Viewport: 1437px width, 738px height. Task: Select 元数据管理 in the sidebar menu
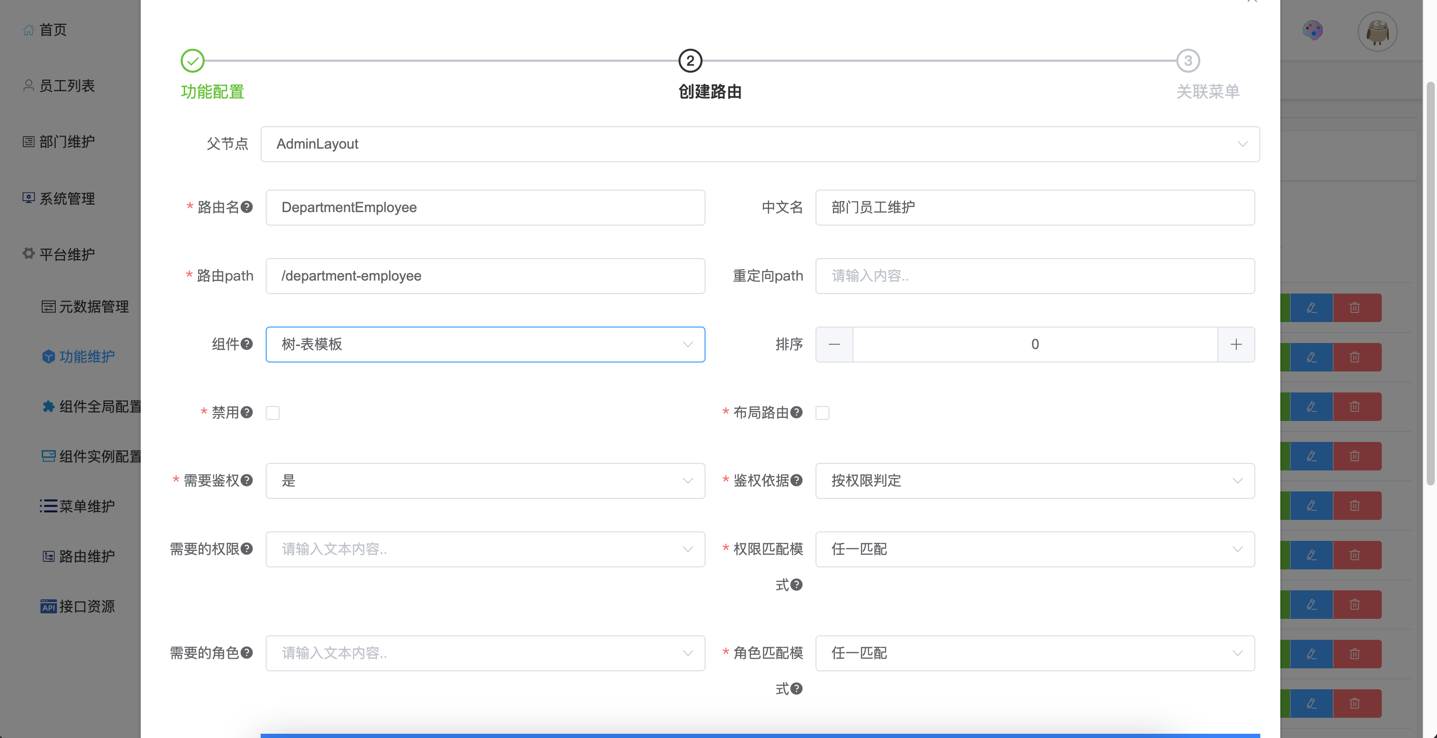(93, 307)
